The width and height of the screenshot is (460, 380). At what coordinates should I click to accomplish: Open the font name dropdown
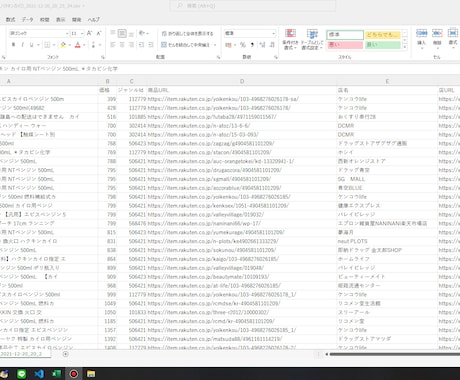pos(67,33)
